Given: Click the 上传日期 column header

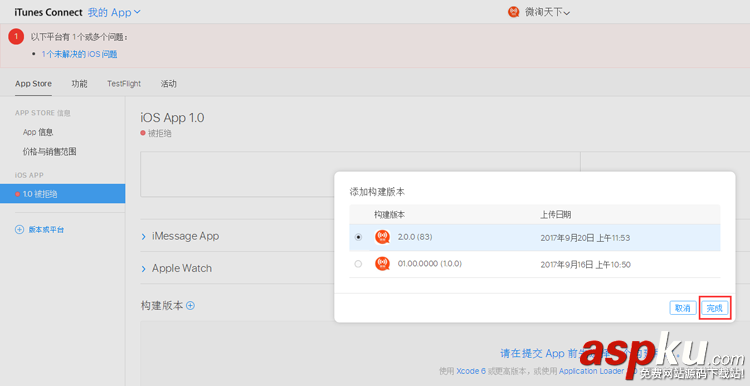Looking at the screenshot, I should (x=556, y=215).
